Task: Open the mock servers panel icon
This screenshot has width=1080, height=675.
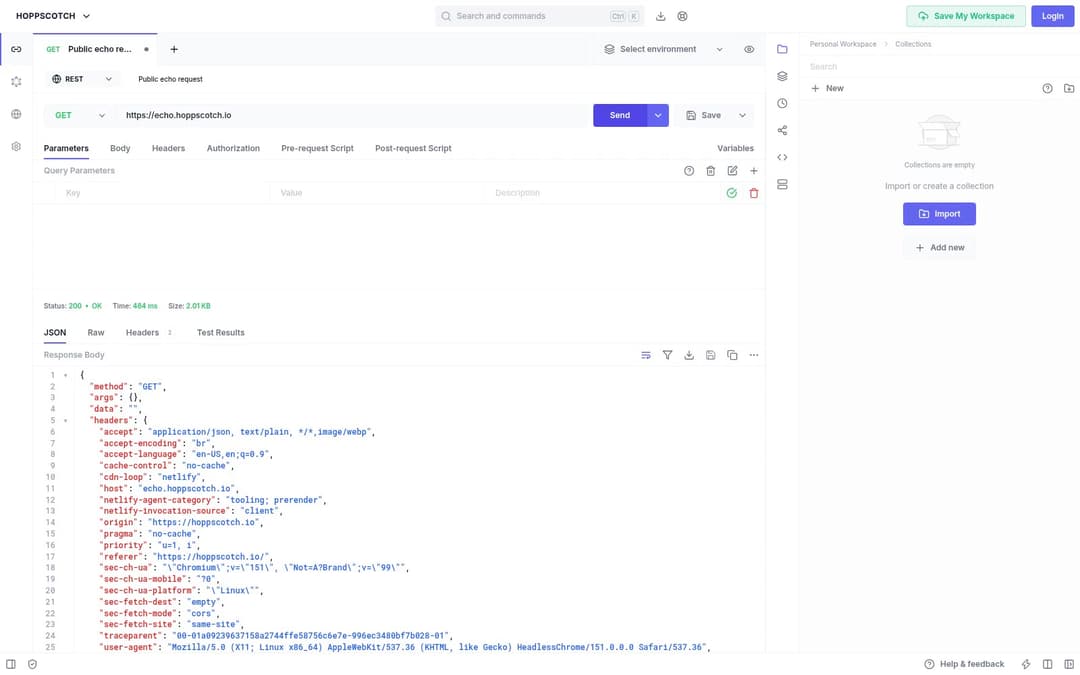Action: click(x=782, y=185)
